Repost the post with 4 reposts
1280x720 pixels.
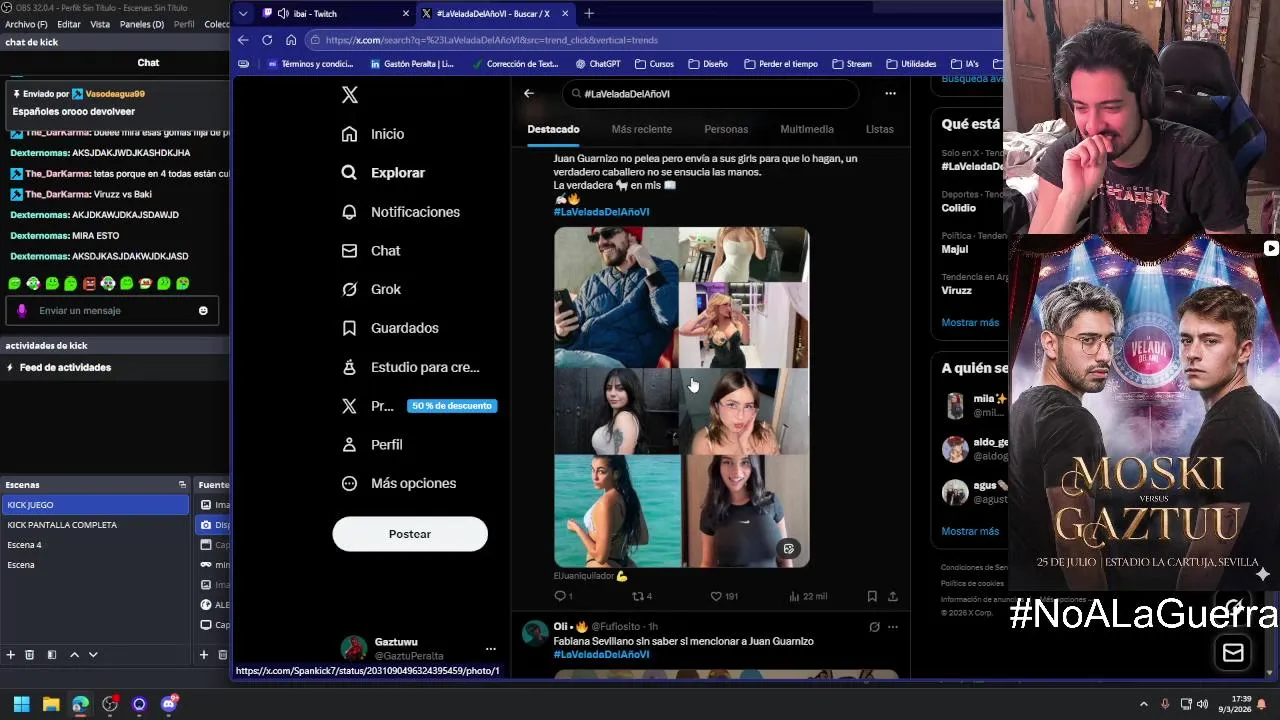[641, 596]
